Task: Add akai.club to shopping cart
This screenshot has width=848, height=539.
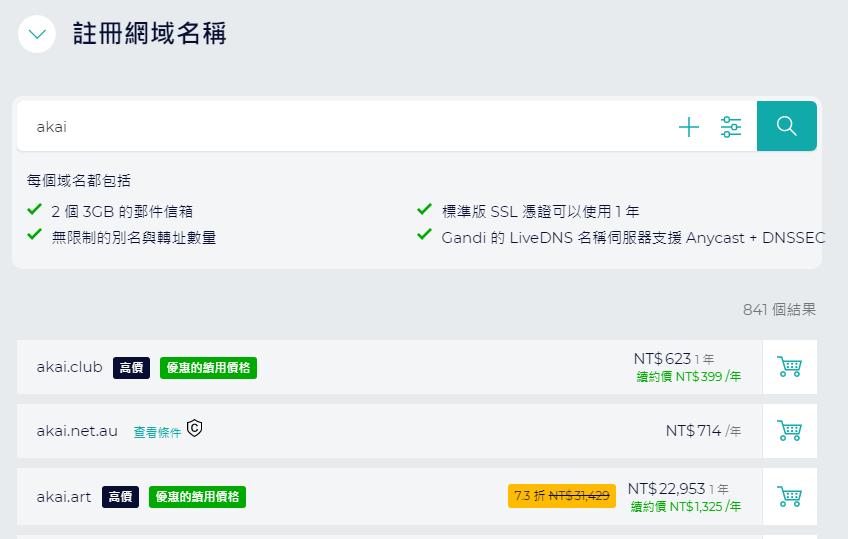Action: 789,367
